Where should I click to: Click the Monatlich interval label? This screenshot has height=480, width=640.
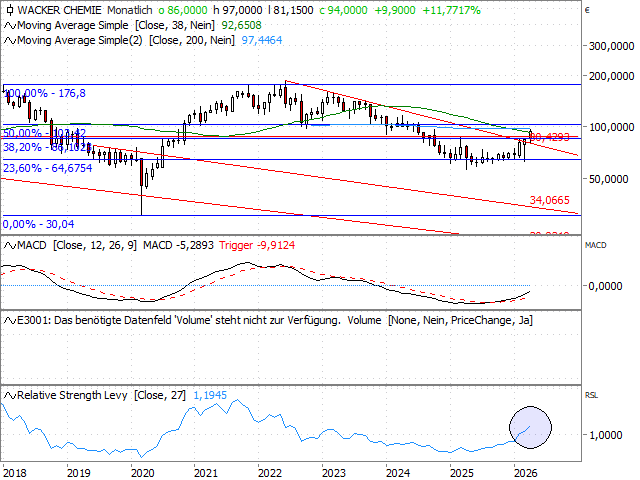point(130,10)
